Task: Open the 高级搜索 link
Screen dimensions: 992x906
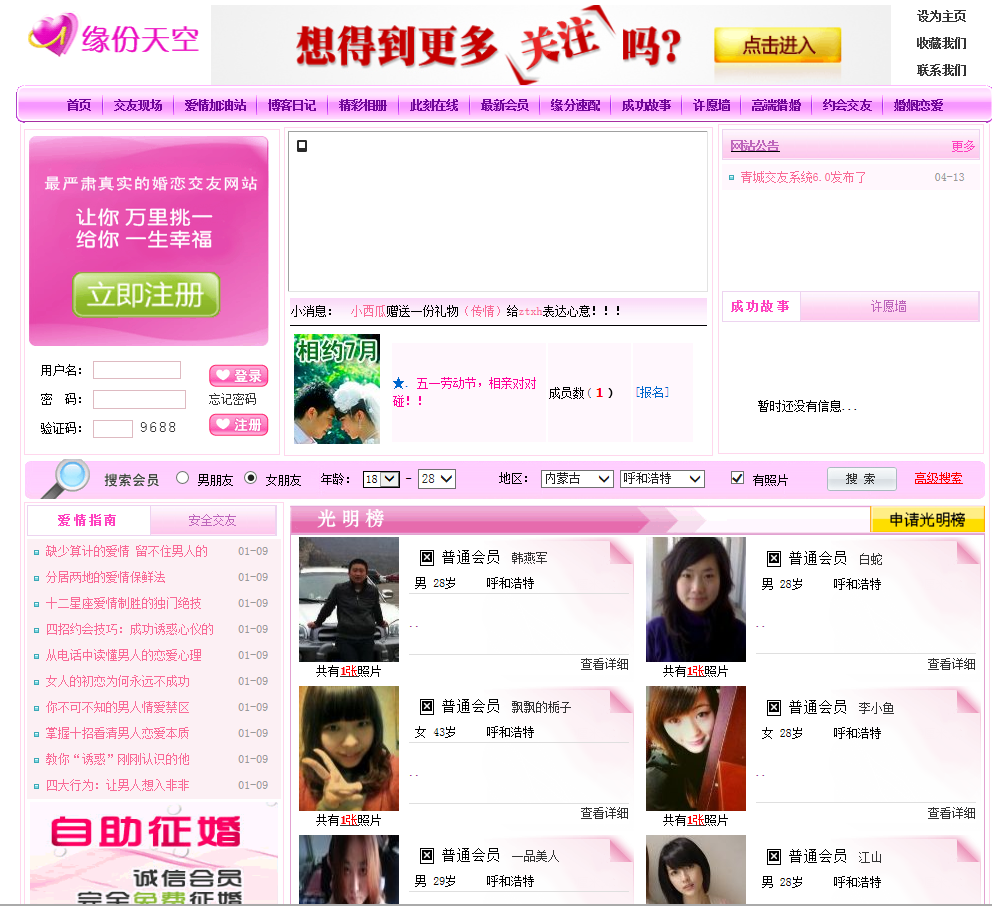Action: (938, 478)
